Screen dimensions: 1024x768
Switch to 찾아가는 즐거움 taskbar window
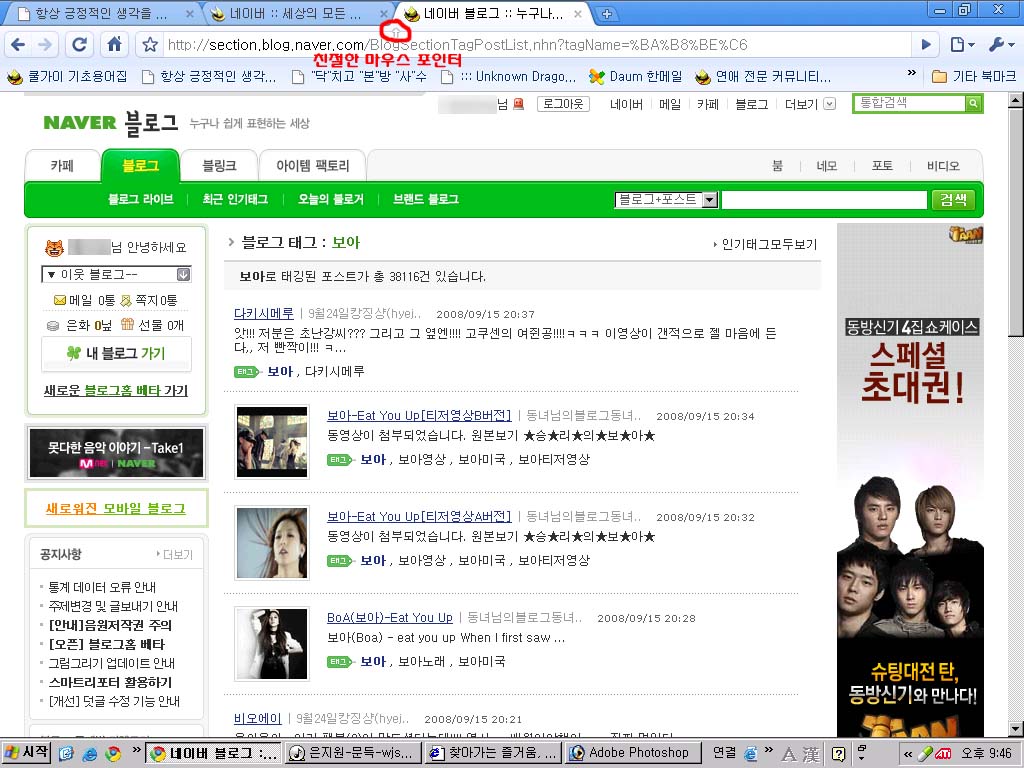(x=493, y=753)
